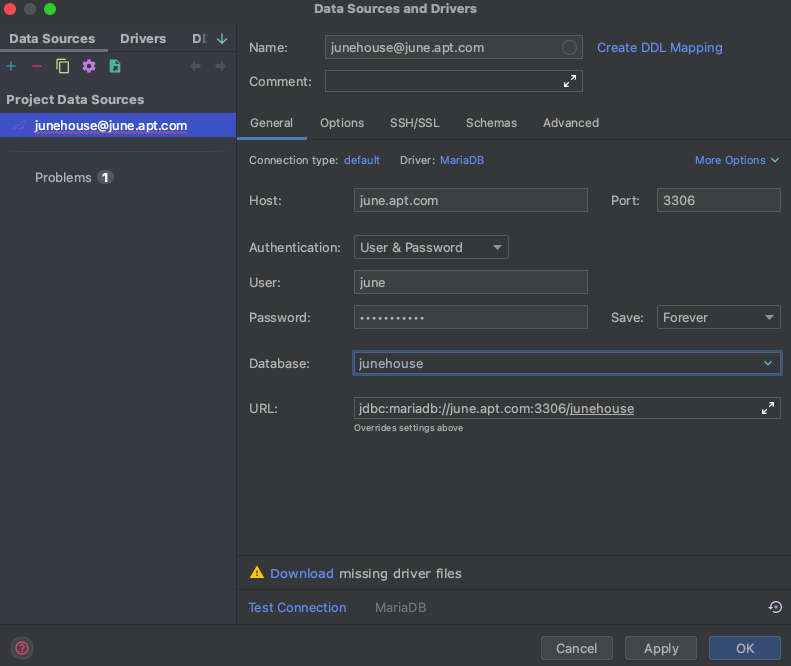791x666 pixels.
Task: Open the Save password dropdown set to Forever
Action: tap(718, 317)
